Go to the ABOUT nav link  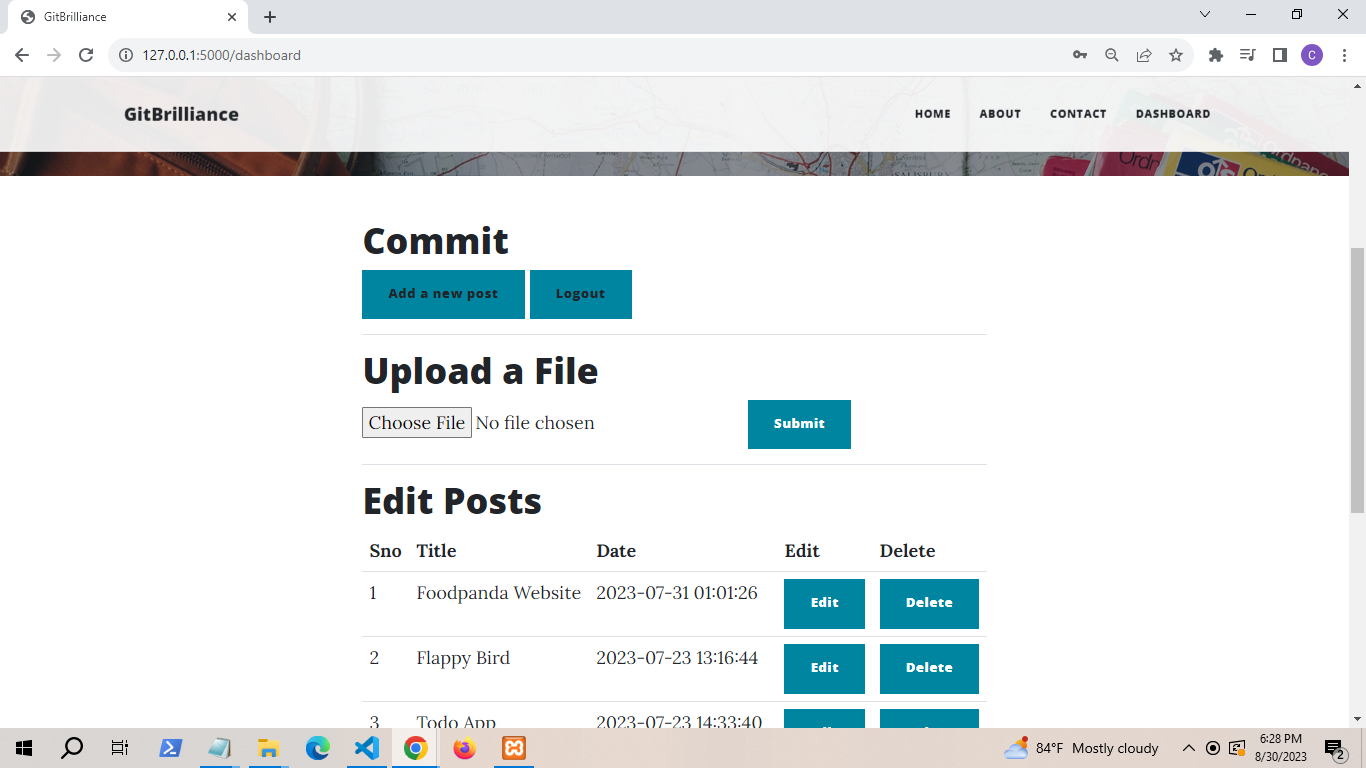pos(1000,114)
